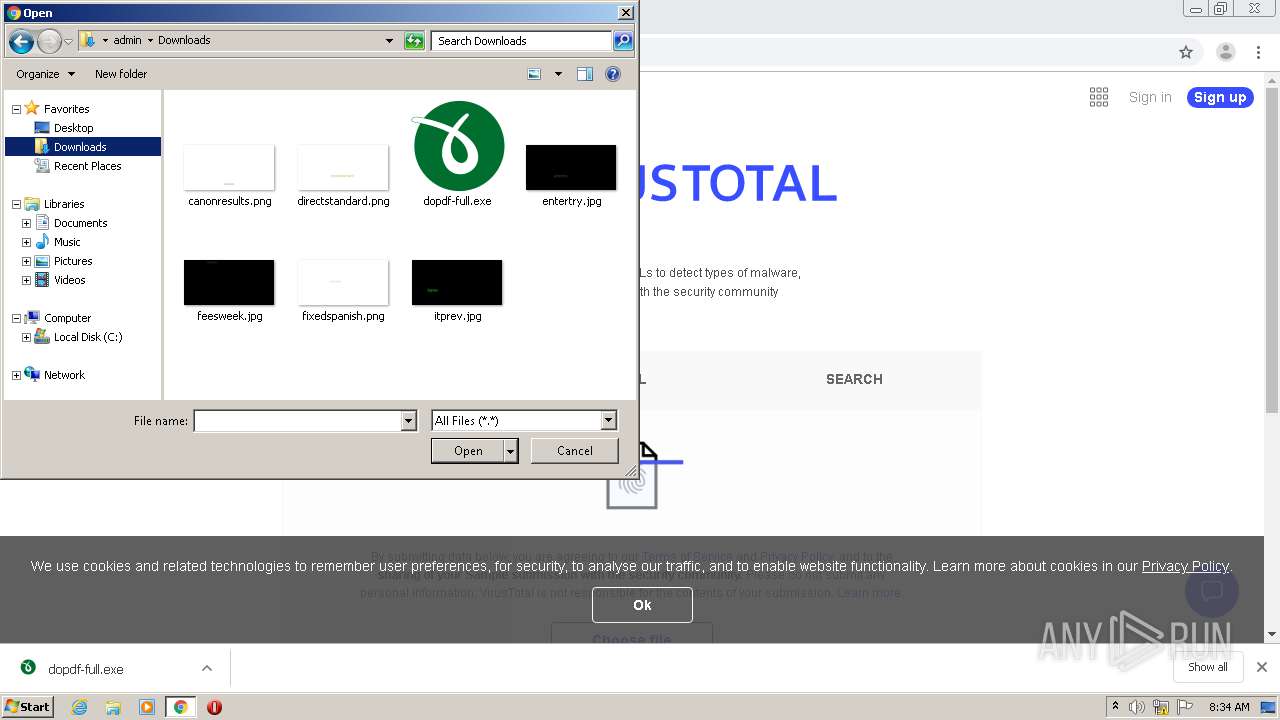1280x720 pixels.
Task: Open Internet Explorer from taskbar
Action: 80,707
